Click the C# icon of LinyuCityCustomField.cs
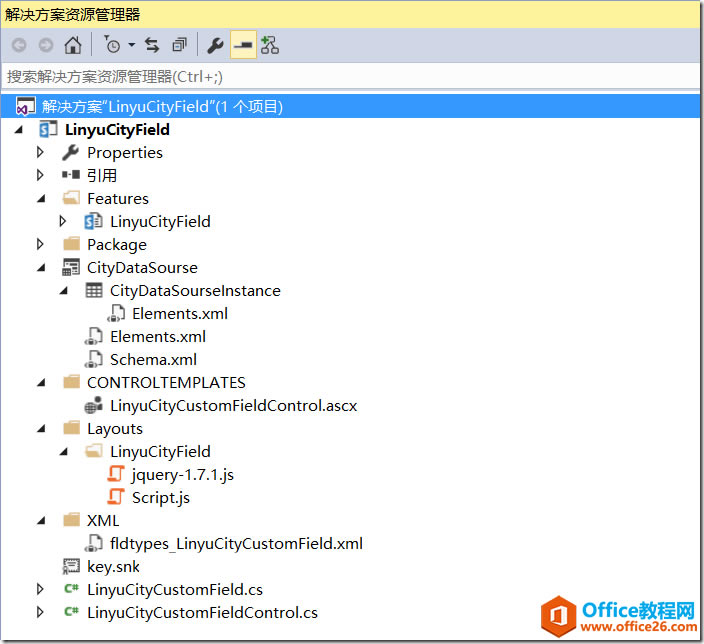This screenshot has height=644, width=704. tap(71, 588)
